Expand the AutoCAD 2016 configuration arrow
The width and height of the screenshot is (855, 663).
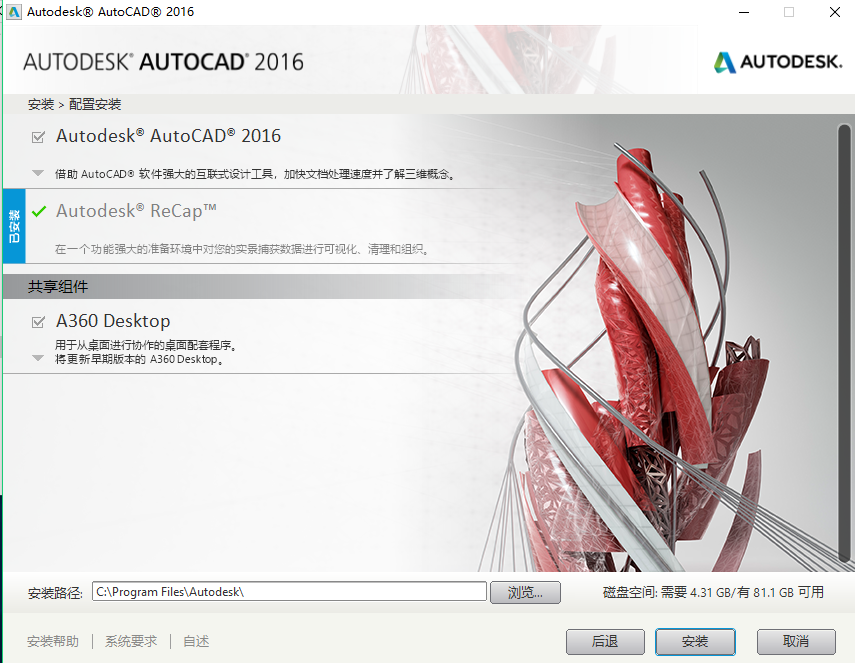point(38,173)
